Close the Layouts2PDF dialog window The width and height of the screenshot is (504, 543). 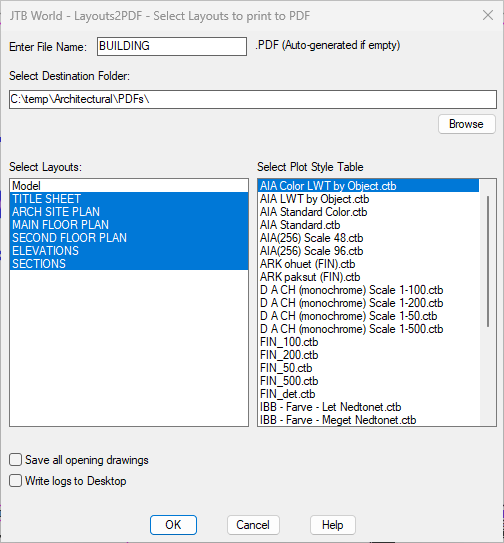[x=488, y=16]
